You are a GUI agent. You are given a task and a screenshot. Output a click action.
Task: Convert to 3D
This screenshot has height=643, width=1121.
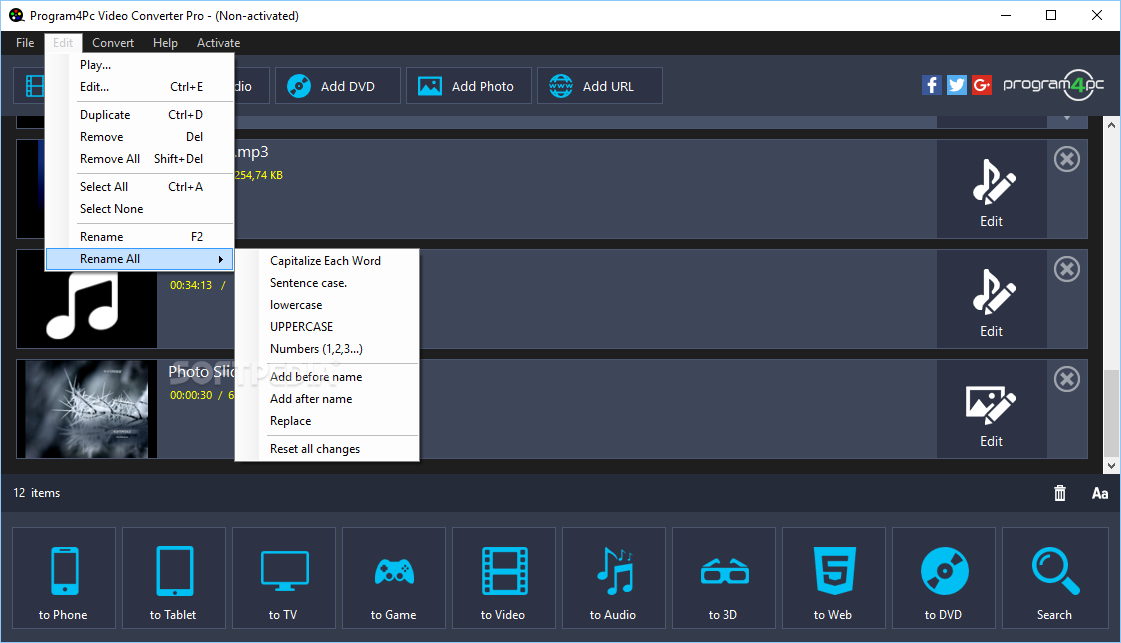click(x=724, y=578)
